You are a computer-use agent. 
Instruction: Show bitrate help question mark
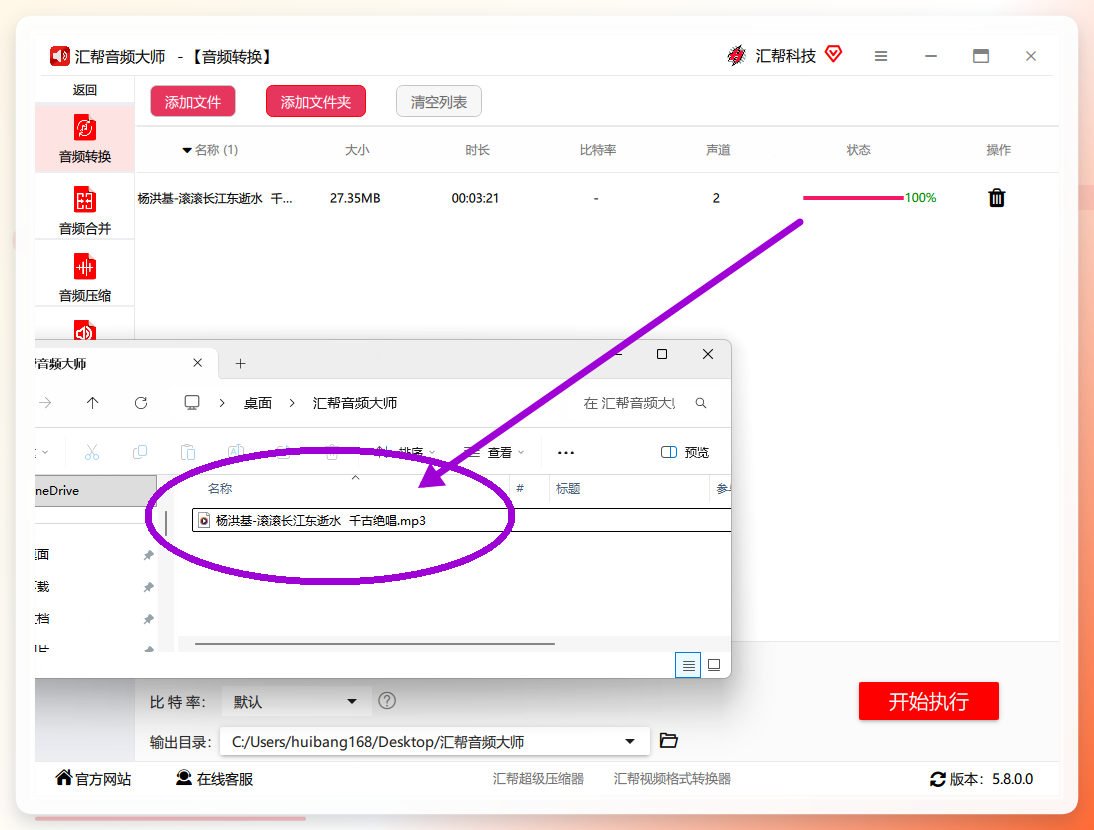387,701
